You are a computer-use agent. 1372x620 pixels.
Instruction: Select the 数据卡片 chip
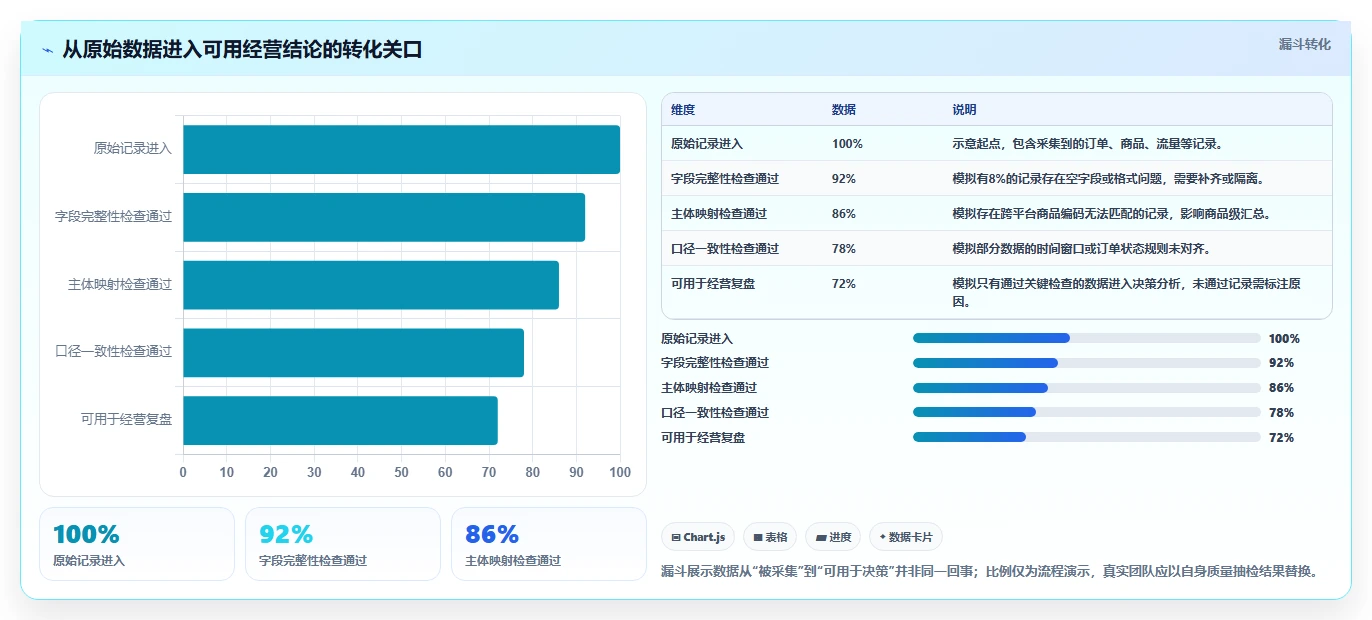click(x=906, y=537)
